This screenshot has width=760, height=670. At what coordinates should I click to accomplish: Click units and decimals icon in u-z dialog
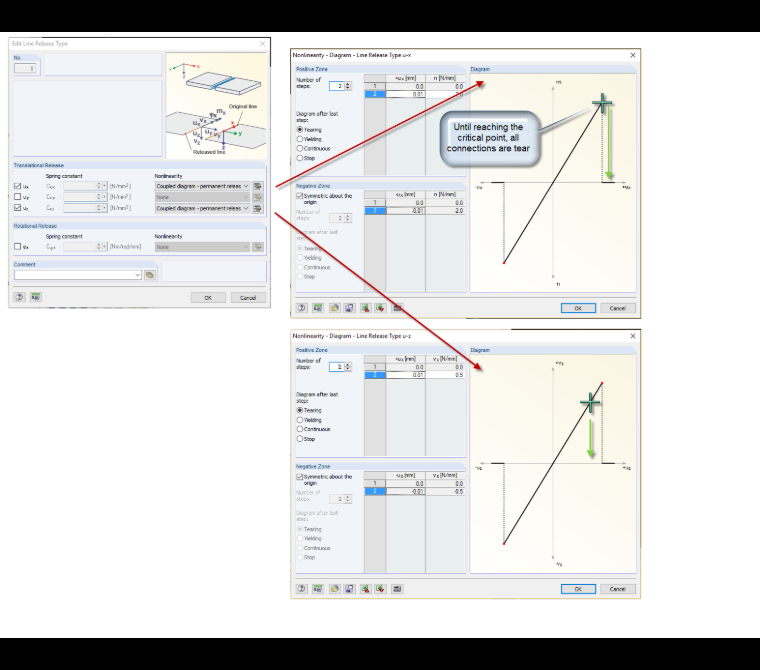tap(318, 589)
